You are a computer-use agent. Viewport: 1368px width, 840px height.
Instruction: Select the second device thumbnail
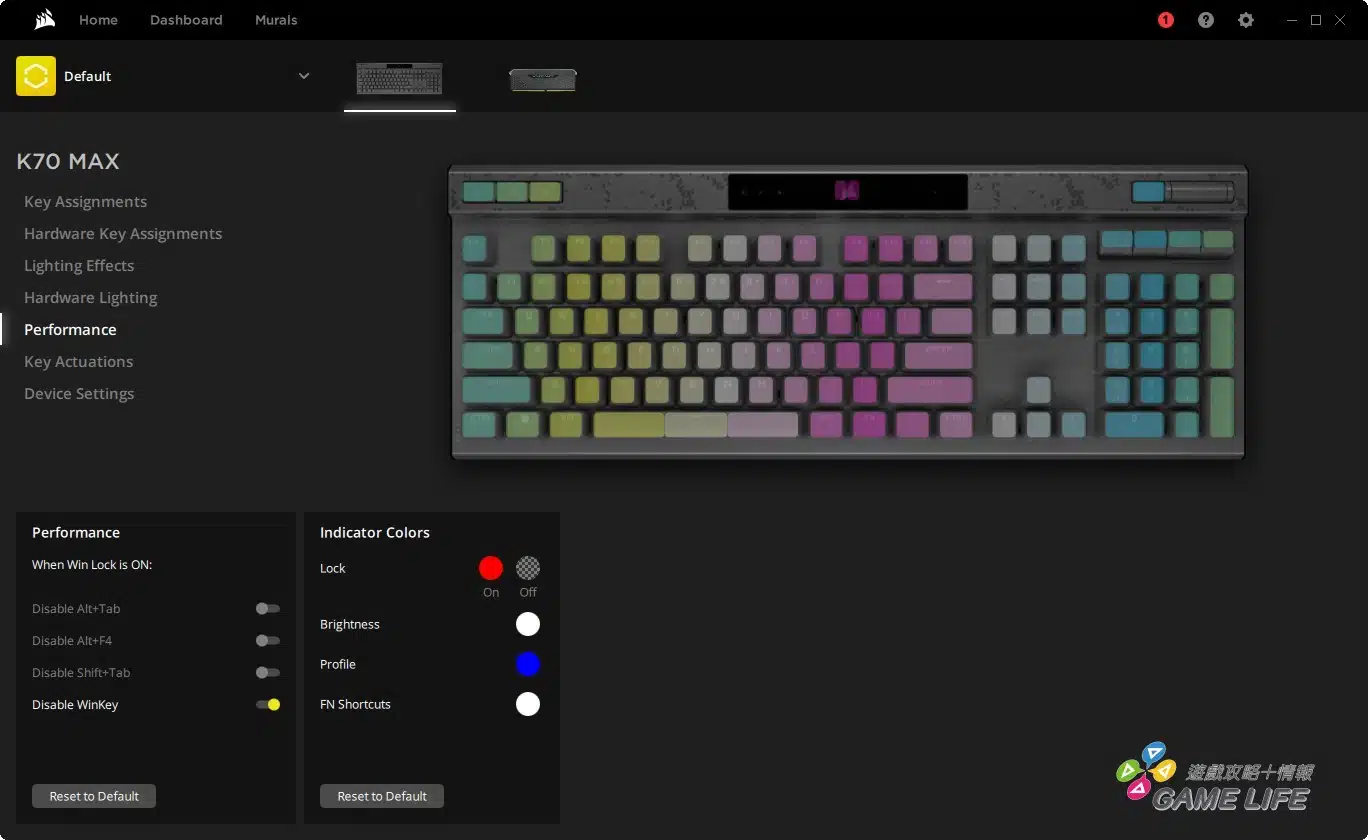(542, 80)
